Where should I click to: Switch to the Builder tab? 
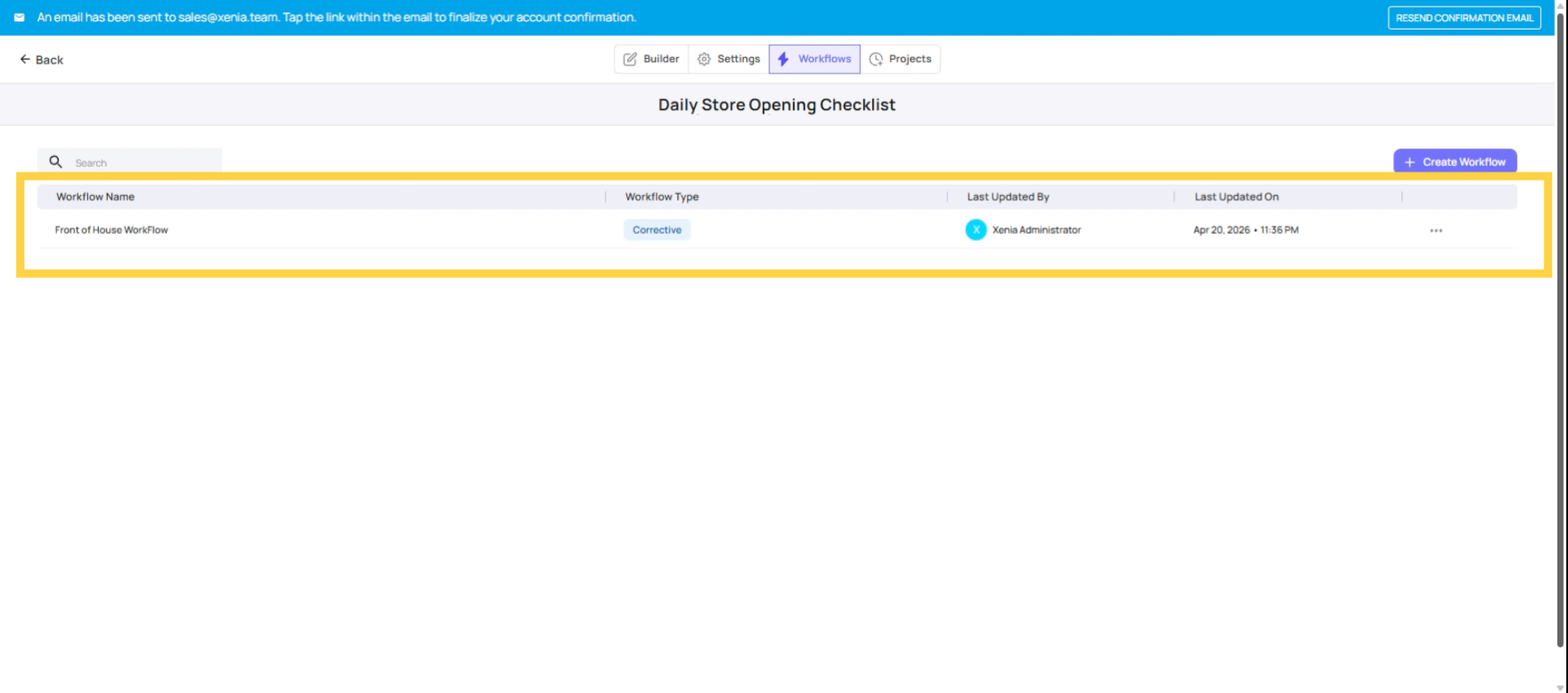point(651,59)
